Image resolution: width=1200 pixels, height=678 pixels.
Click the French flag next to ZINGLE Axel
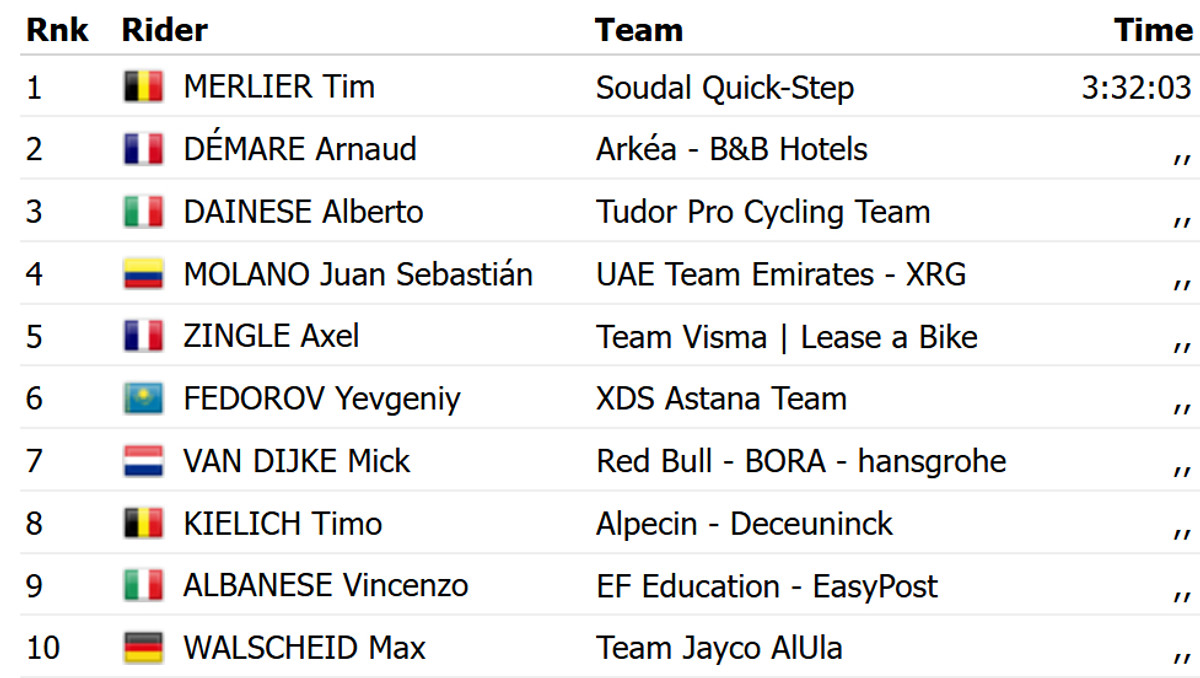143,336
